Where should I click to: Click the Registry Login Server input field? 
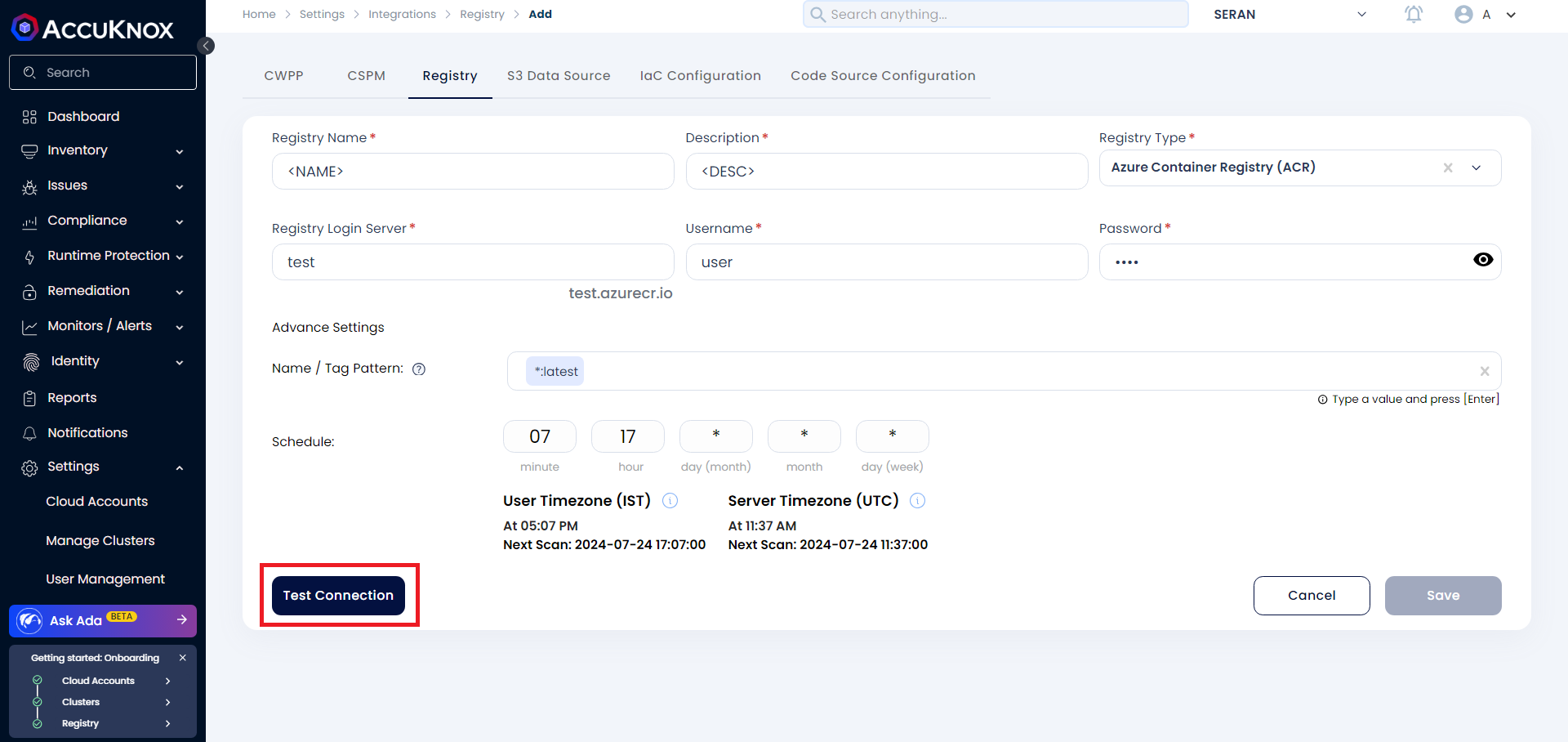pyautogui.click(x=473, y=262)
